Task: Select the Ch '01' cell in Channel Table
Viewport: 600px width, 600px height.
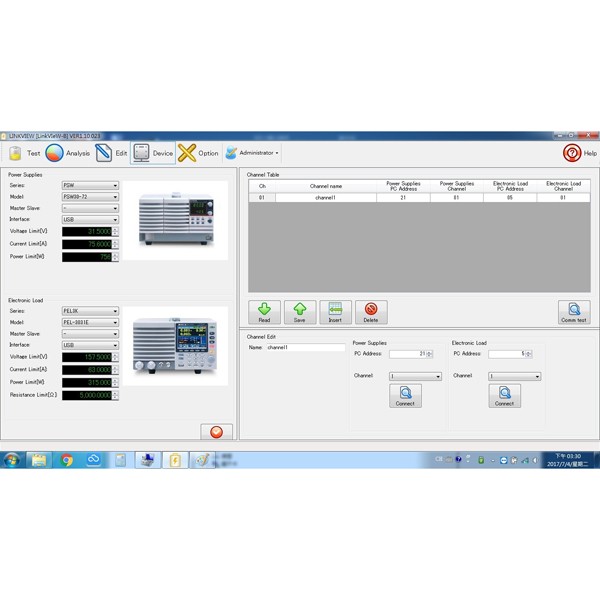Action: tap(262, 198)
